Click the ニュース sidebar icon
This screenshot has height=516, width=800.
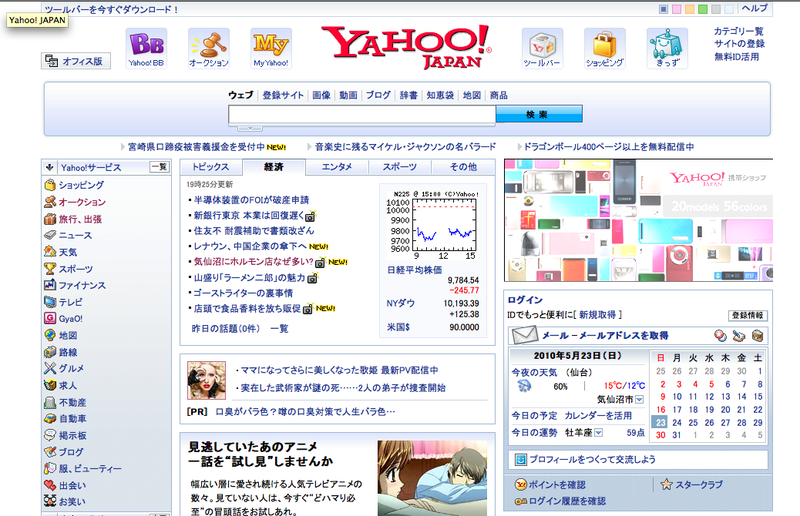tap(49, 235)
